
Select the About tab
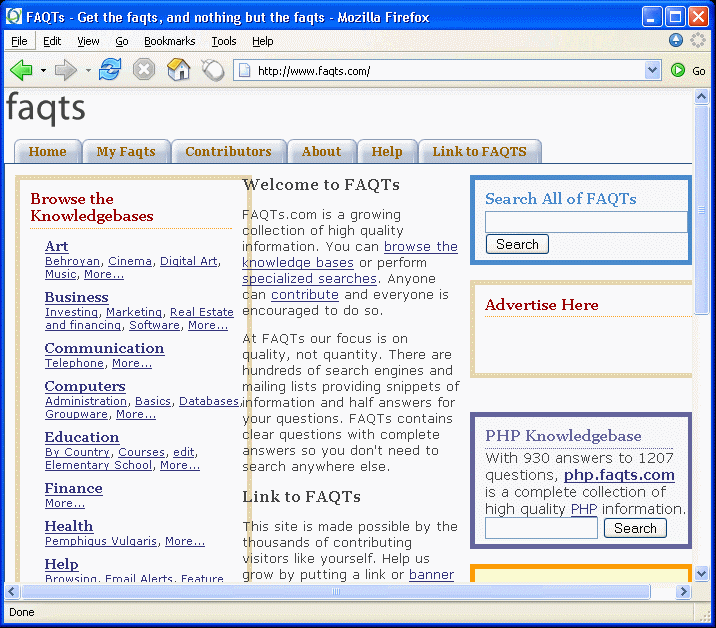click(321, 152)
